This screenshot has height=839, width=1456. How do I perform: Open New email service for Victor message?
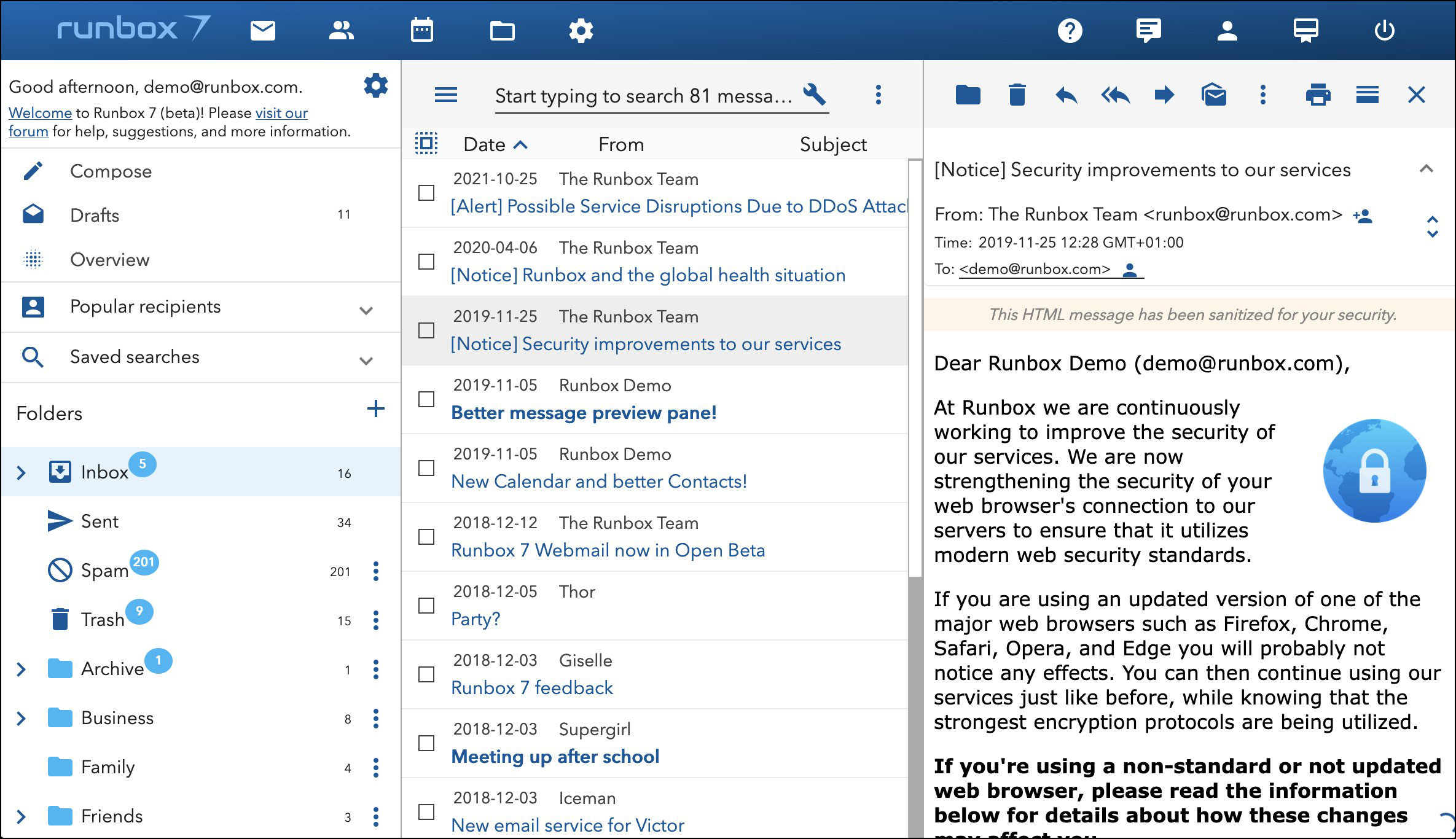[568, 825]
